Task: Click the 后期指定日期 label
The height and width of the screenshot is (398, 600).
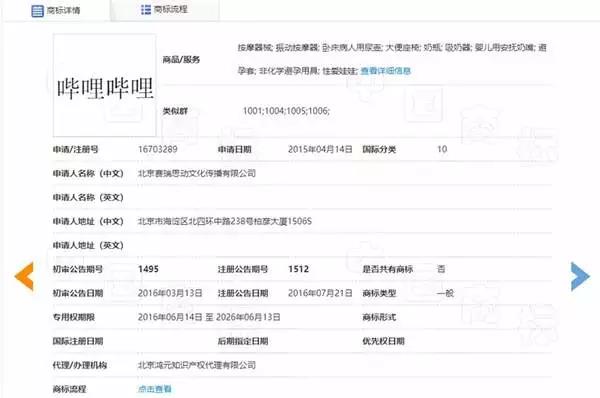Action: [243, 341]
